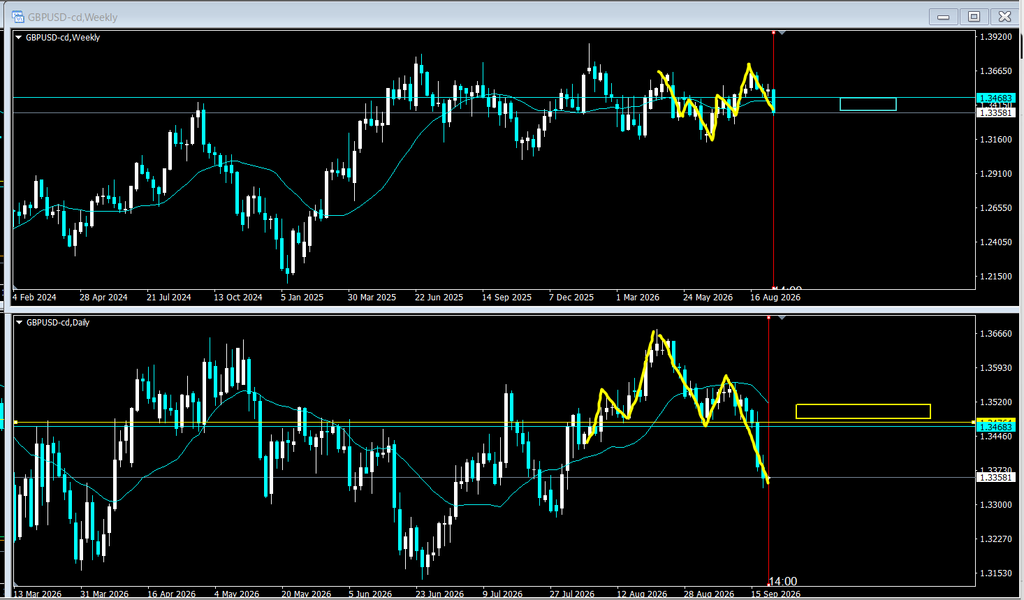Expand the GBPUSD-cd,Daily chart dropdown triangle

point(19,323)
